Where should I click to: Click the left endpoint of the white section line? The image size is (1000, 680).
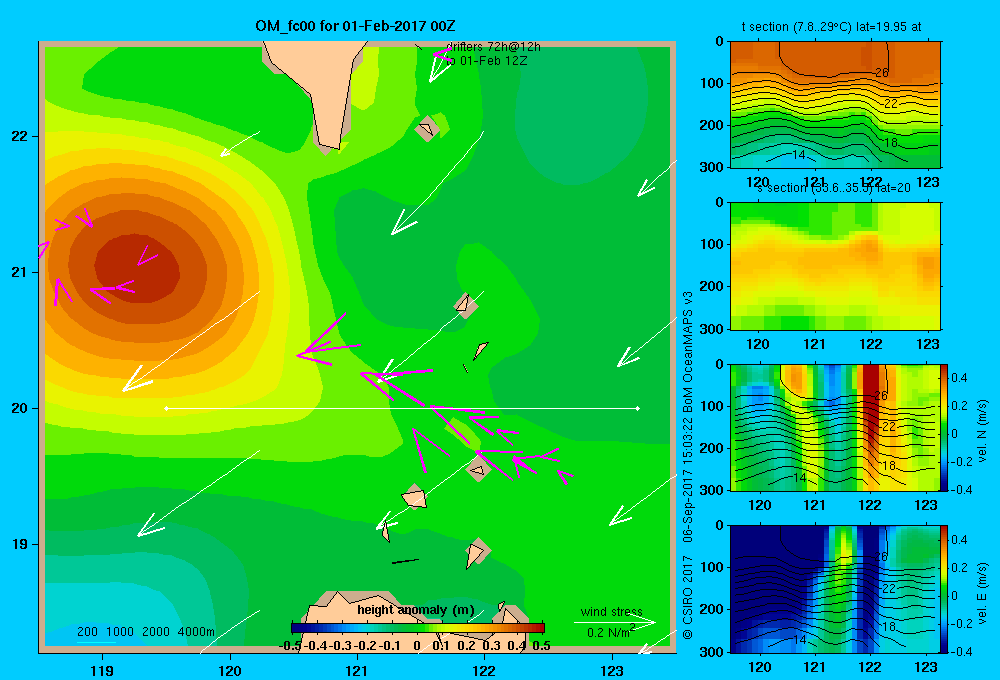(166, 408)
